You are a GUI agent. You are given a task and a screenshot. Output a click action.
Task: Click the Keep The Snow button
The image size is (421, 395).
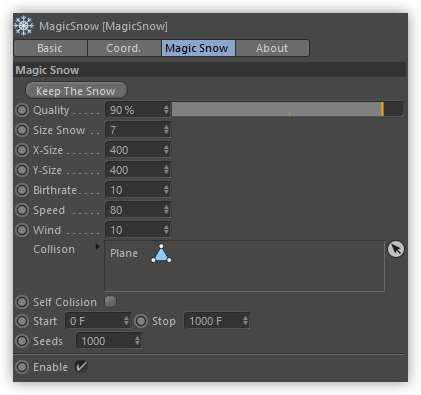76,91
